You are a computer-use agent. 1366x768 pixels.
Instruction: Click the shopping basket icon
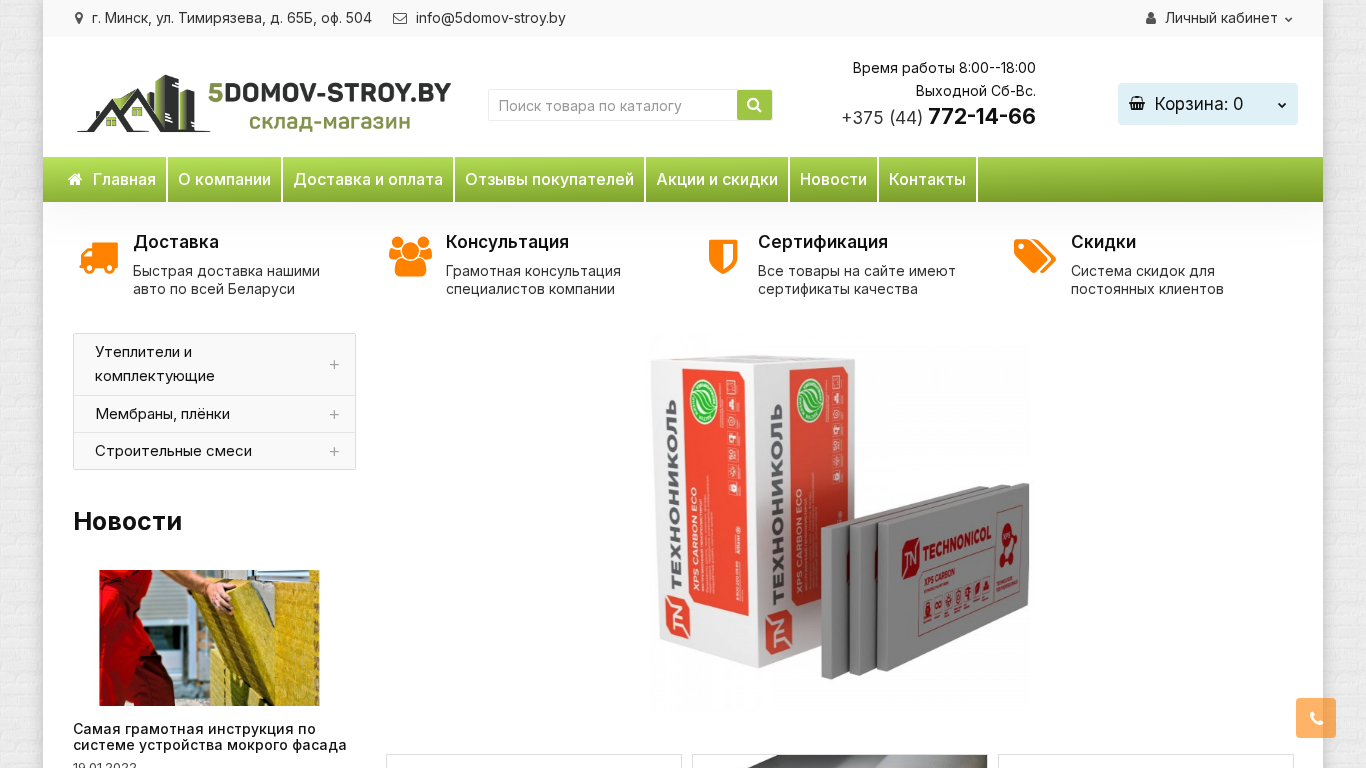(1137, 104)
